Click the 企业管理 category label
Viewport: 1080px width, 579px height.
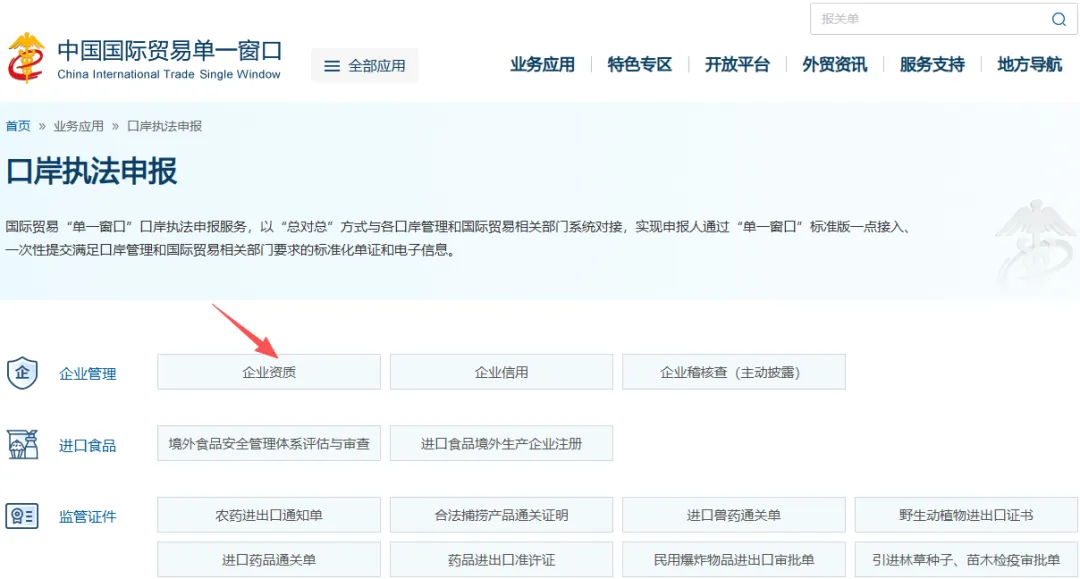click(x=87, y=374)
